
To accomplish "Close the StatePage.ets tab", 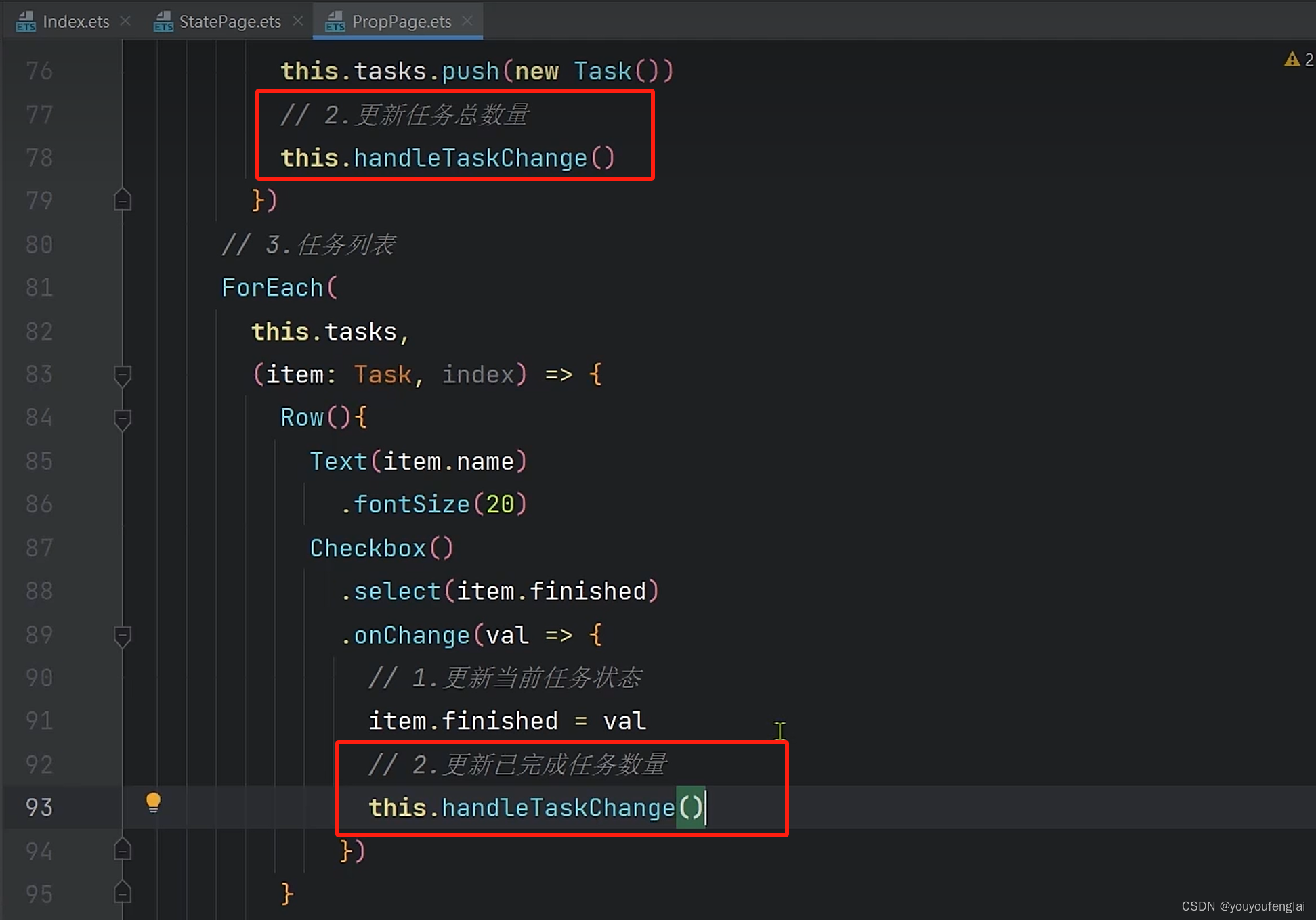I will (x=298, y=21).
